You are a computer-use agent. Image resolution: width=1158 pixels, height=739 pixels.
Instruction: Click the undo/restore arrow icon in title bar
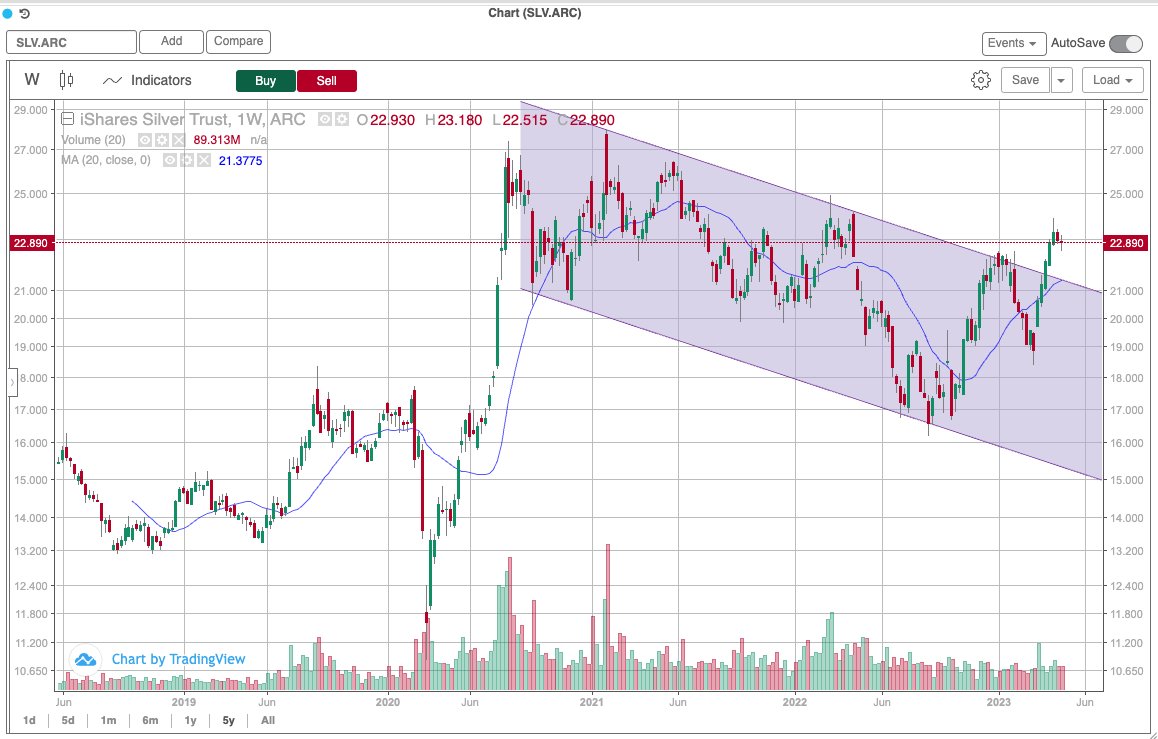coord(24,13)
